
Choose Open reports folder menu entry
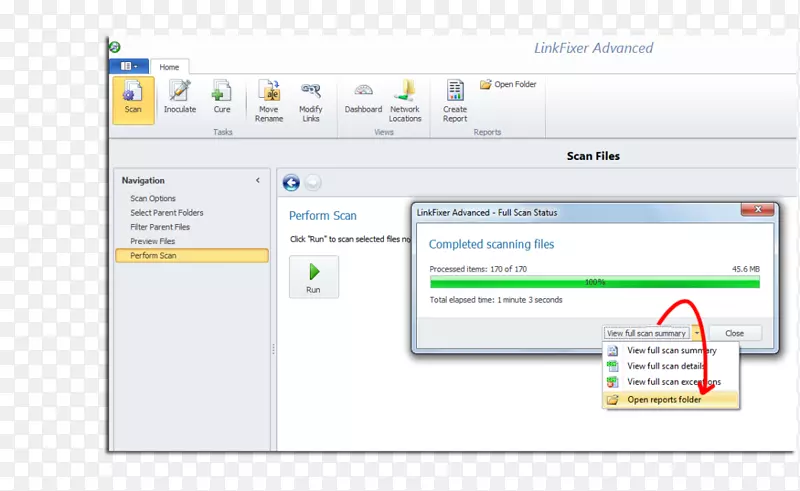pyautogui.click(x=671, y=400)
